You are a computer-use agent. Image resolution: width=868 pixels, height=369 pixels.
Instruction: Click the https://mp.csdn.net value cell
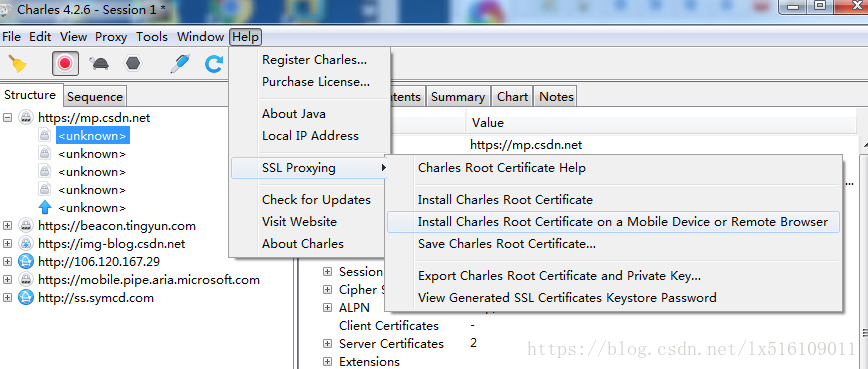tap(526, 145)
